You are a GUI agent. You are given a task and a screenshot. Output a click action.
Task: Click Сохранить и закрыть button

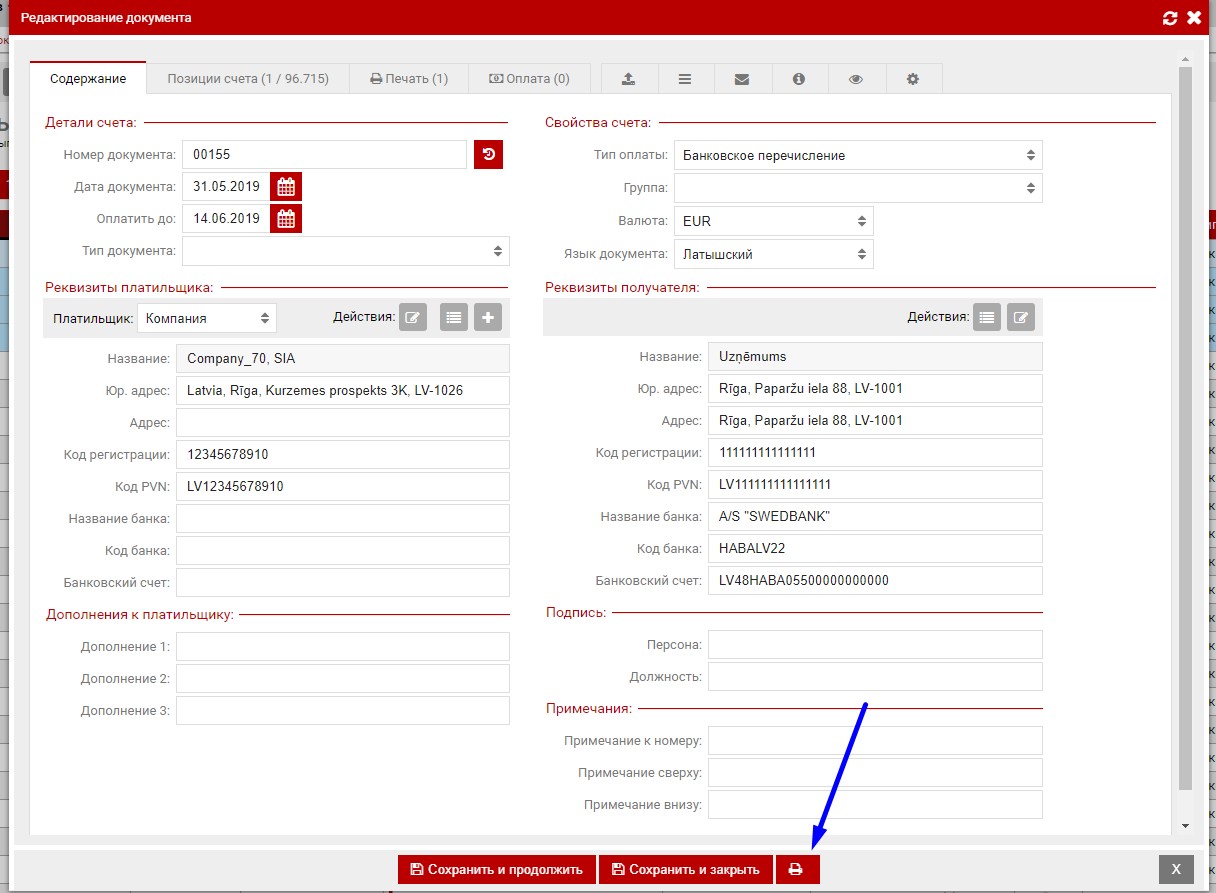686,869
